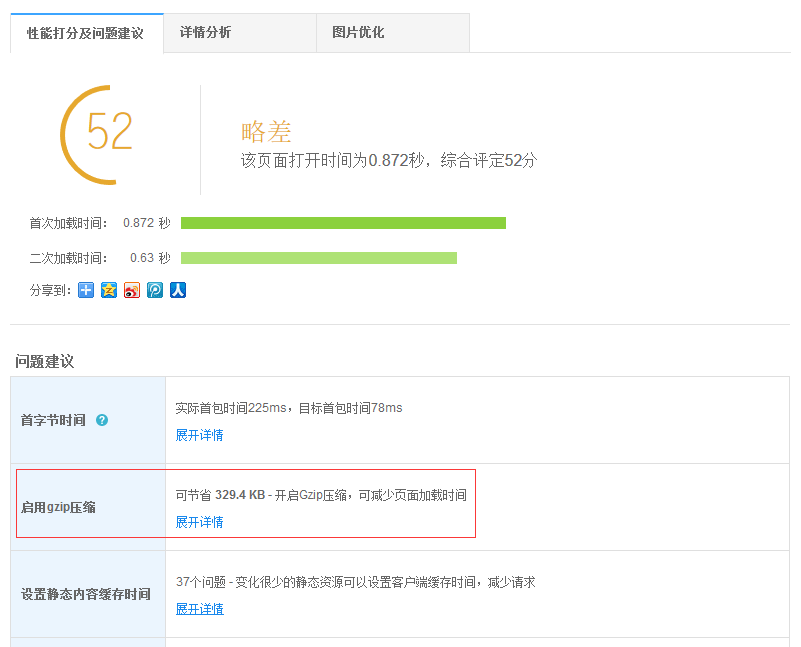
Task: Expand 展开详情 under 设置静态内容缓存时间
Action: 200,609
